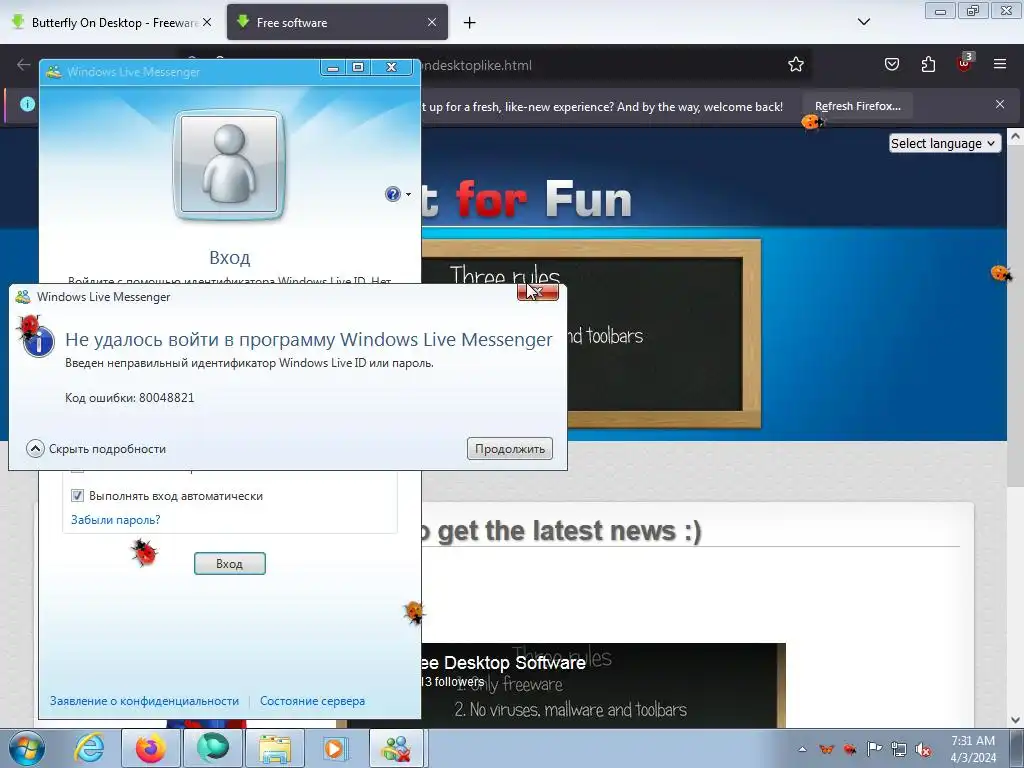1024x768 pixels.
Task: Open Firefox extensions puzzle icon
Action: 928,64
